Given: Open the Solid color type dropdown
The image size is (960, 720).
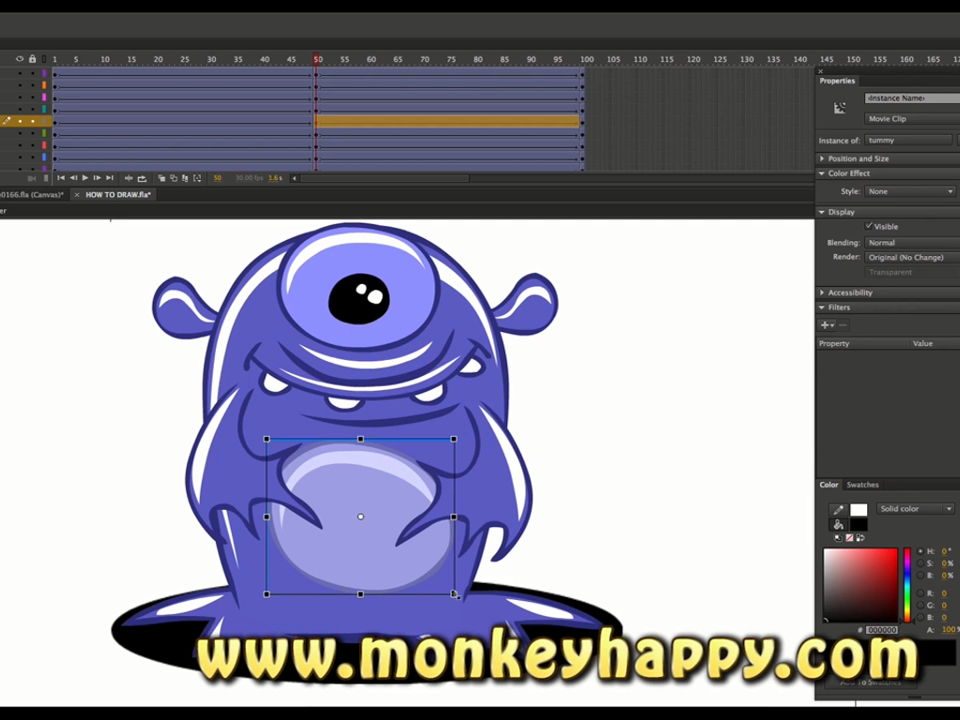Looking at the screenshot, I should [x=916, y=509].
